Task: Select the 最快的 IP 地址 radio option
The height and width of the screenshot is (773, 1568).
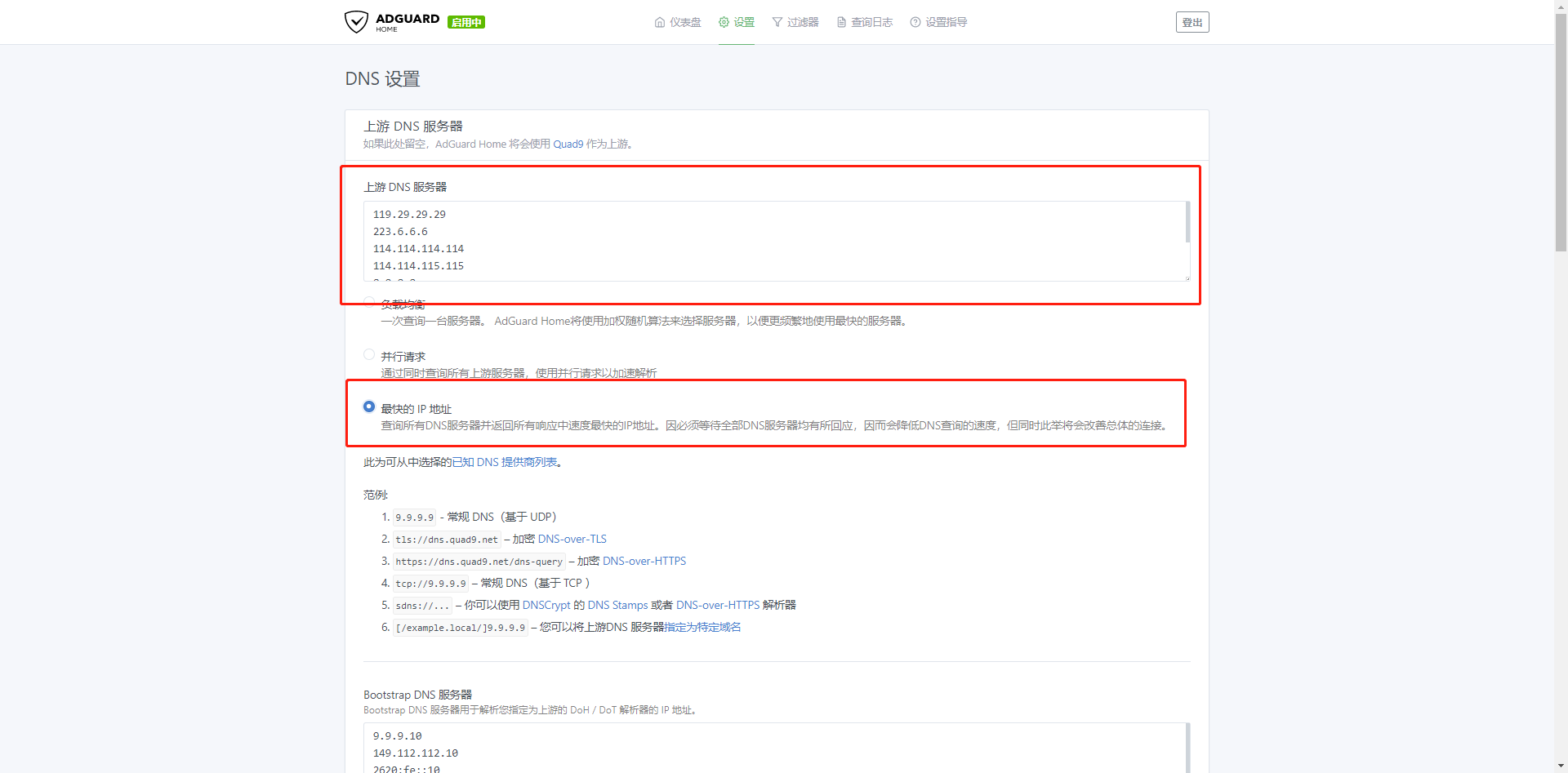Action: [x=369, y=407]
